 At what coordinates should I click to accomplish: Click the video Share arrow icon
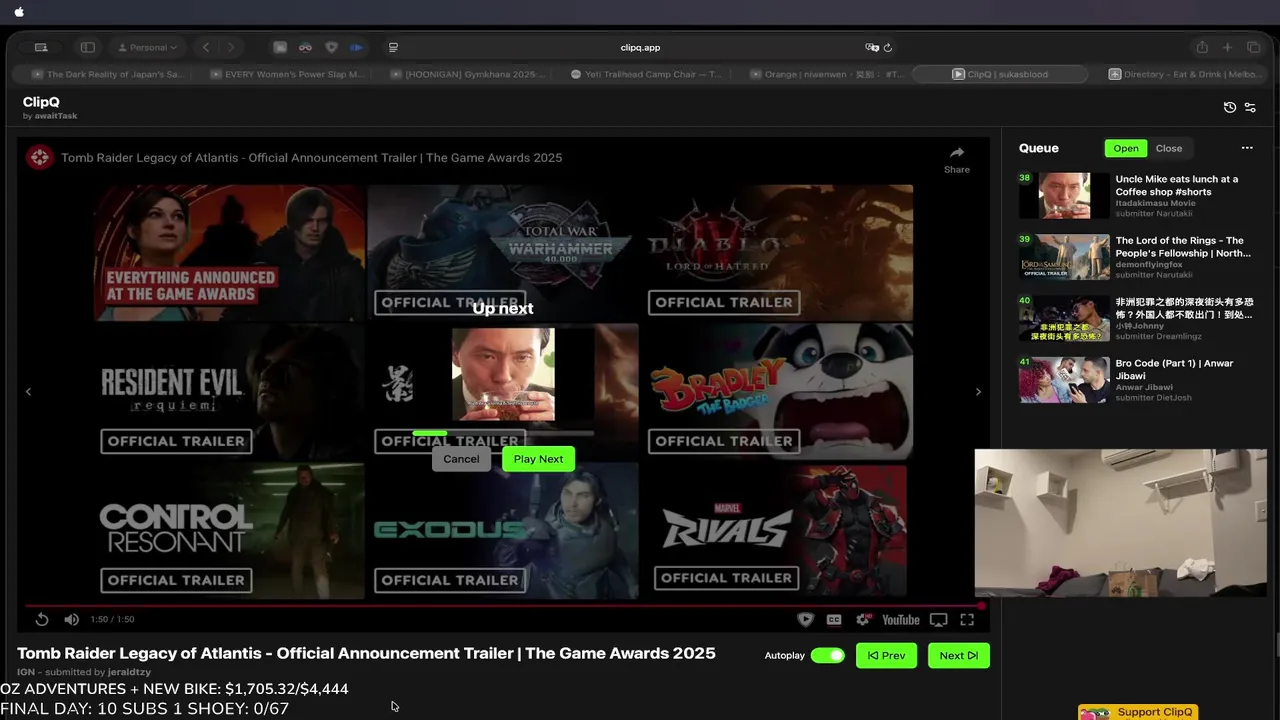coord(957,153)
